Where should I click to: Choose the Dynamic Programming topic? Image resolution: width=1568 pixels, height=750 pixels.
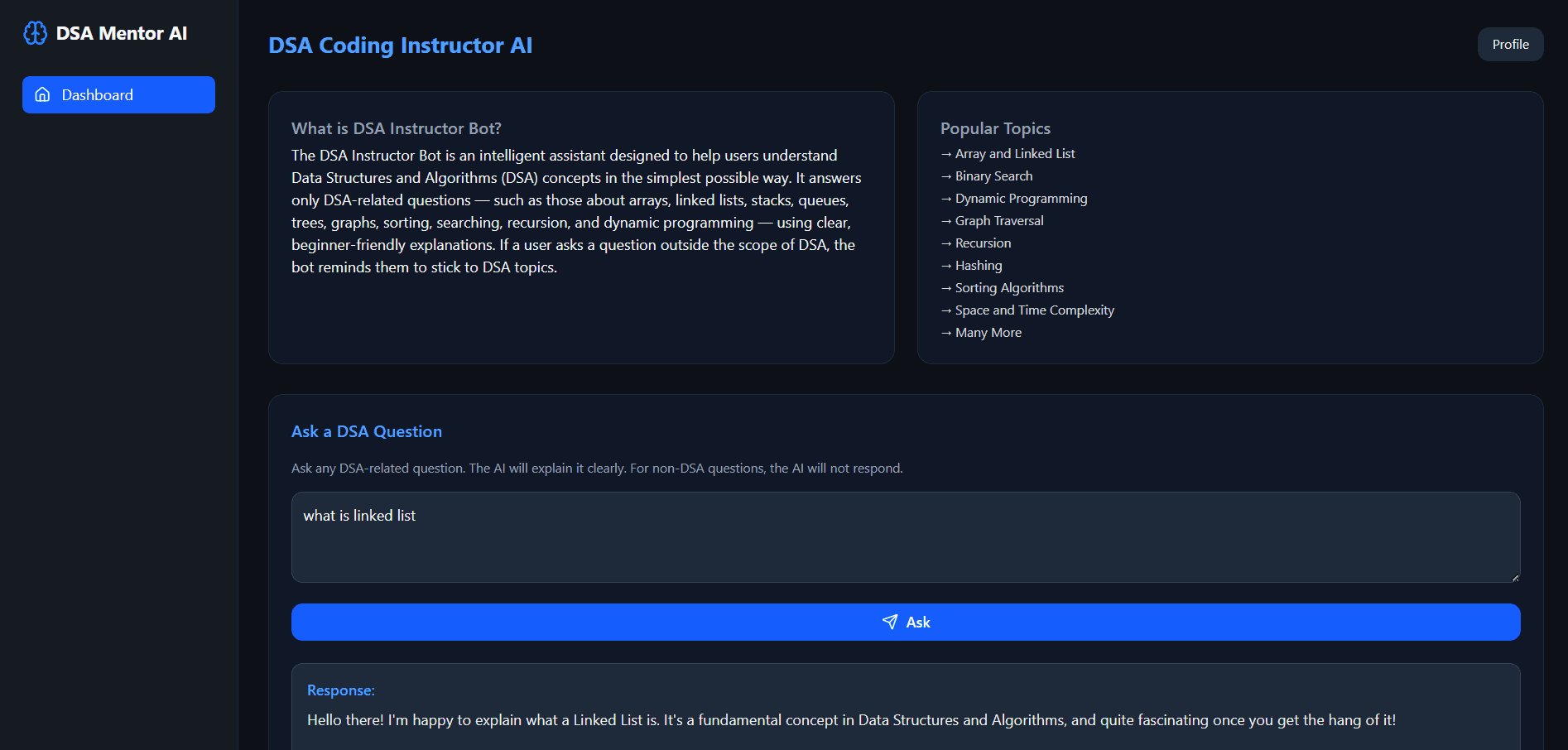pos(1021,199)
